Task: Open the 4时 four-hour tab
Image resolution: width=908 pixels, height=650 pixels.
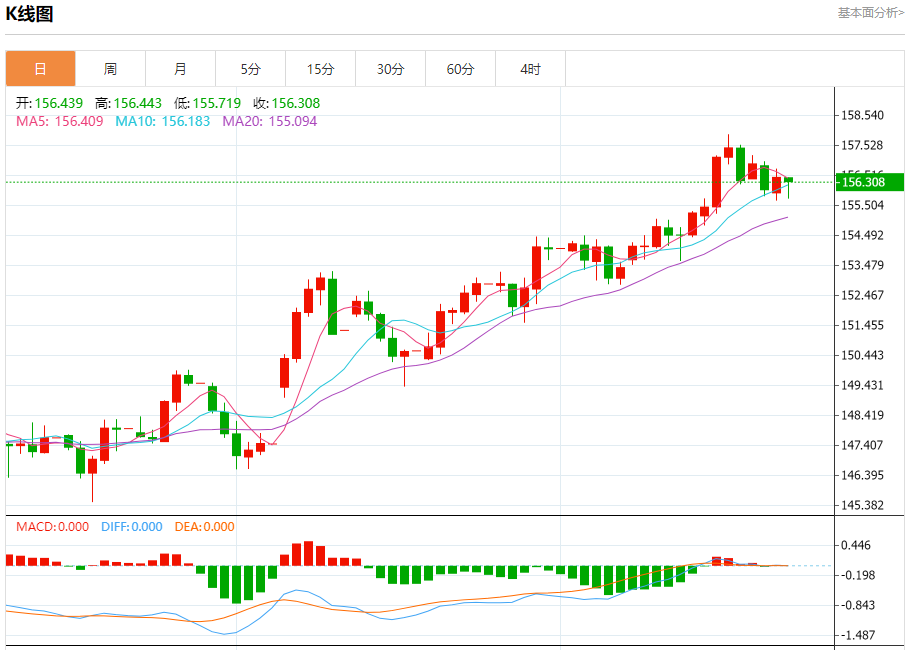Action: coord(530,69)
